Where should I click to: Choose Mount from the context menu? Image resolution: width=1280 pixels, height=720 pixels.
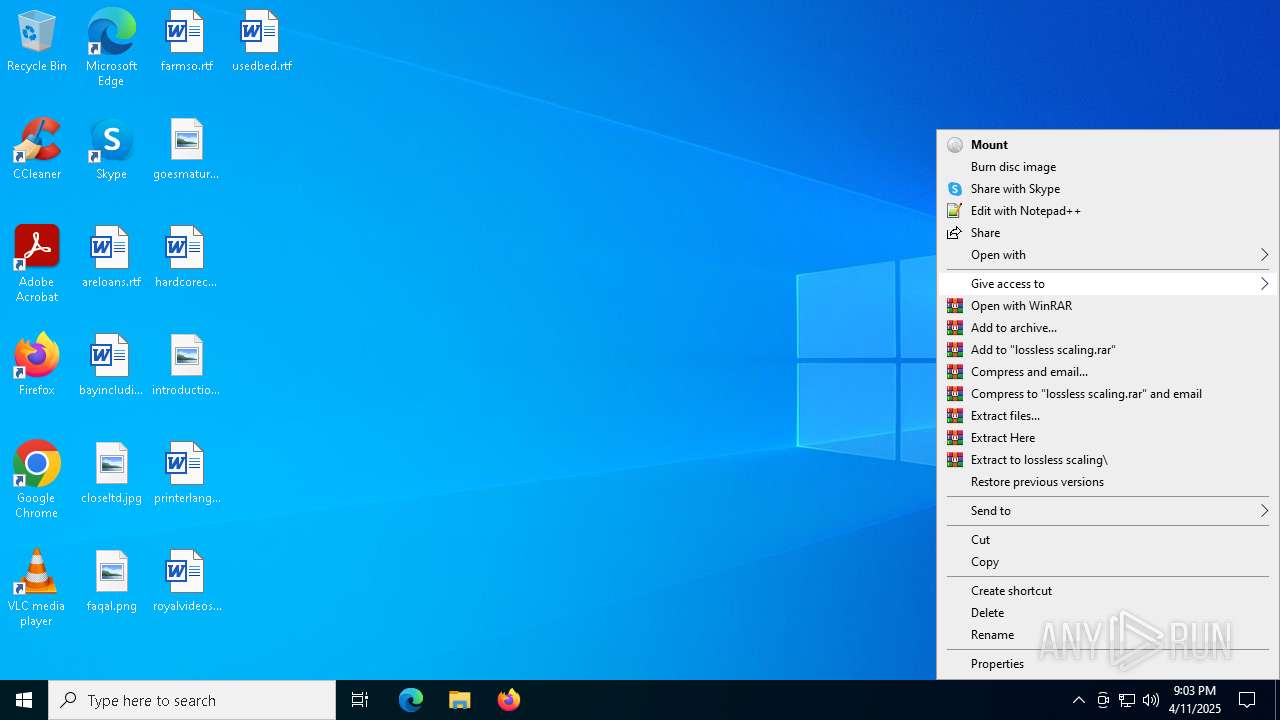[x=1108, y=145]
